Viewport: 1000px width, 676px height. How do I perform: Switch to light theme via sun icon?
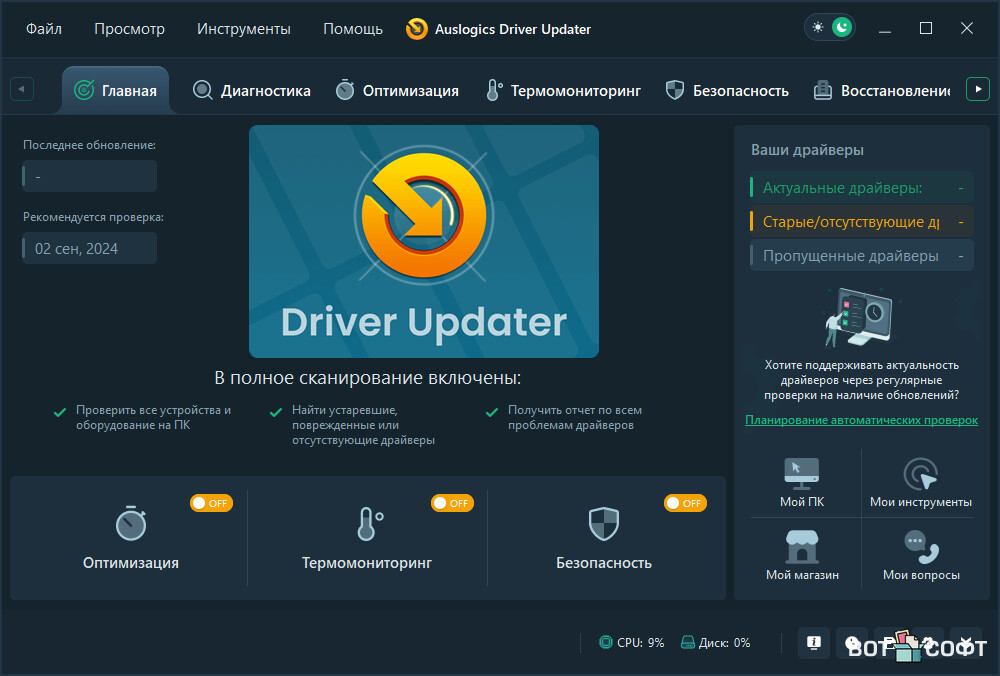pyautogui.click(x=818, y=27)
